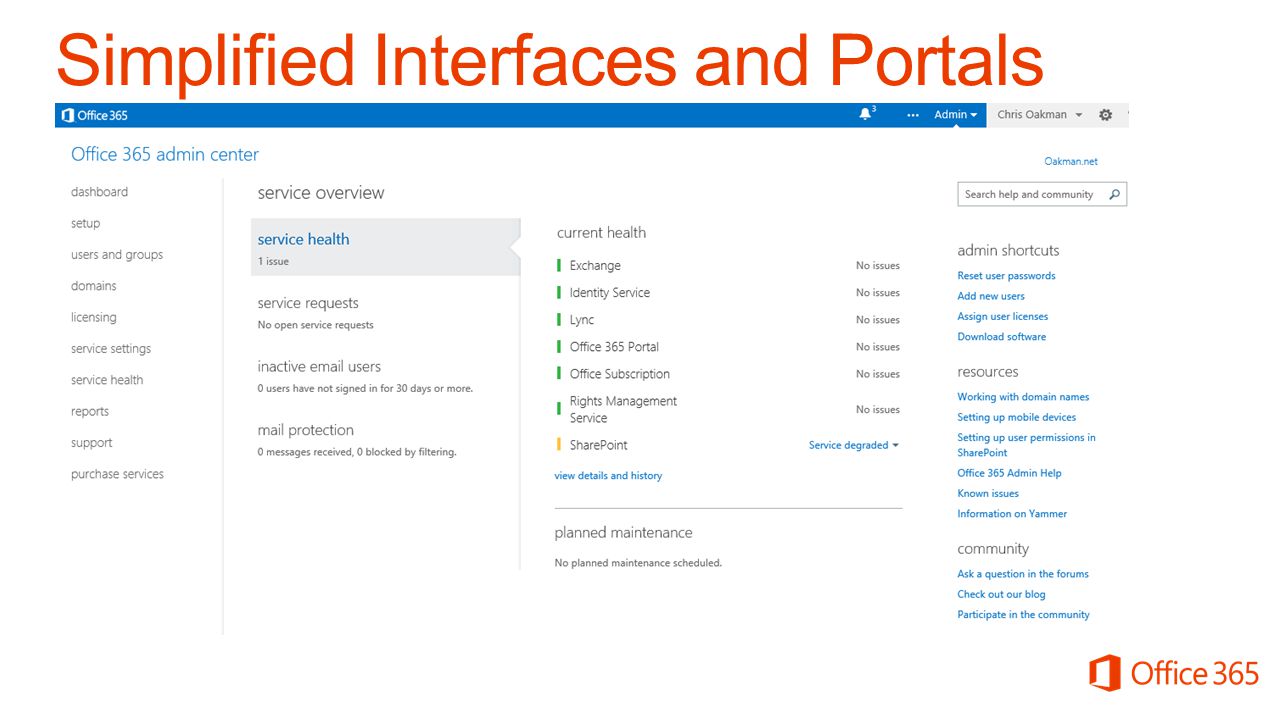Click Check out our blog link
This screenshot has height=720, width=1280.
click(x=1001, y=594)
